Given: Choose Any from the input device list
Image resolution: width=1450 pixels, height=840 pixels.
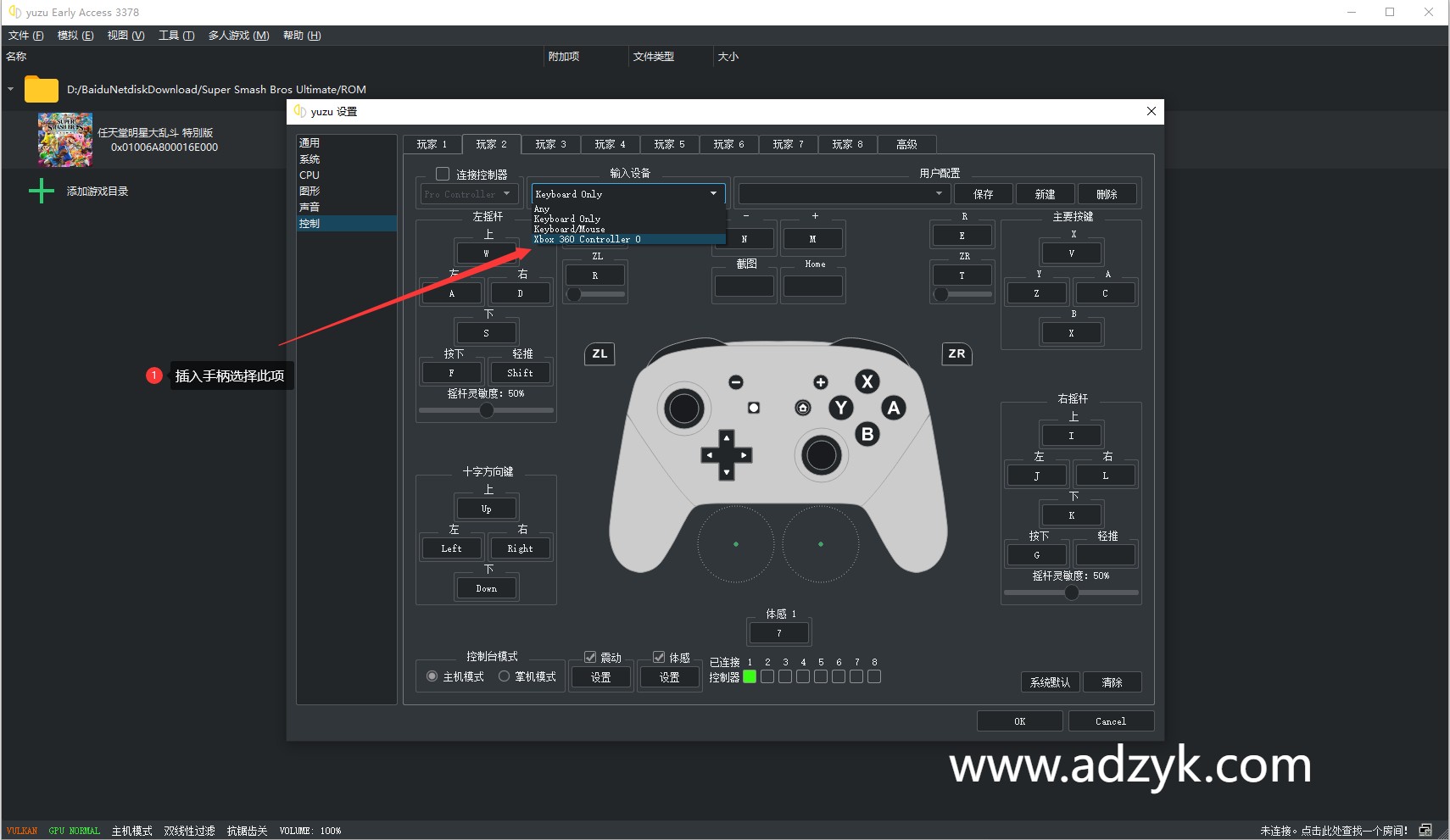Looking at the screenshot, I should (x=628, y=209).
